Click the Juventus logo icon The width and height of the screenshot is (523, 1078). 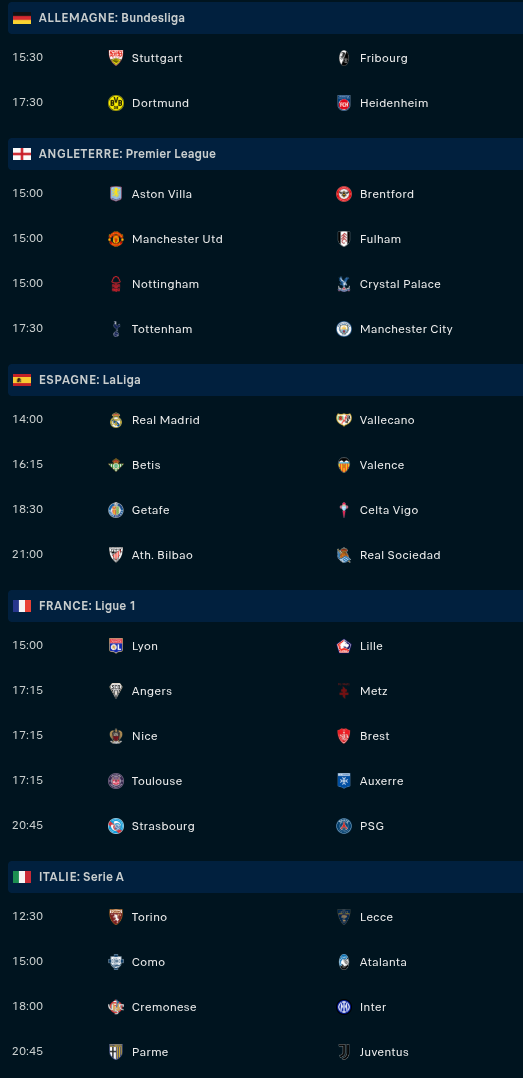(x=344, y=1052)
